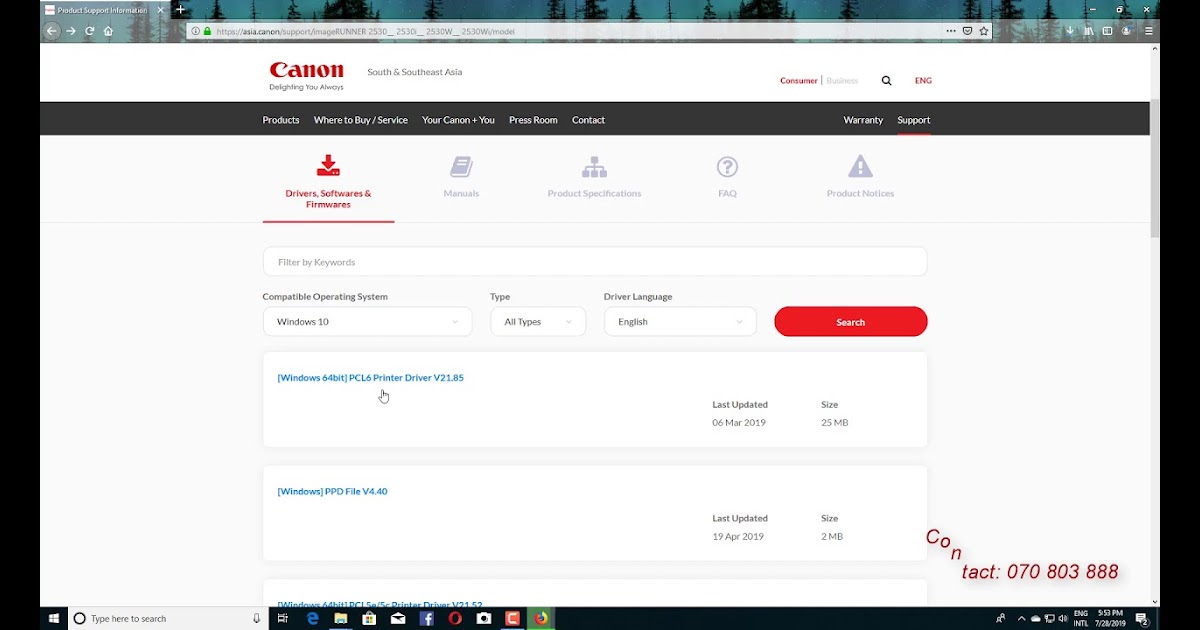Open the Contact page
Viewport: 1200px width, 630px height.
(588, 120)
